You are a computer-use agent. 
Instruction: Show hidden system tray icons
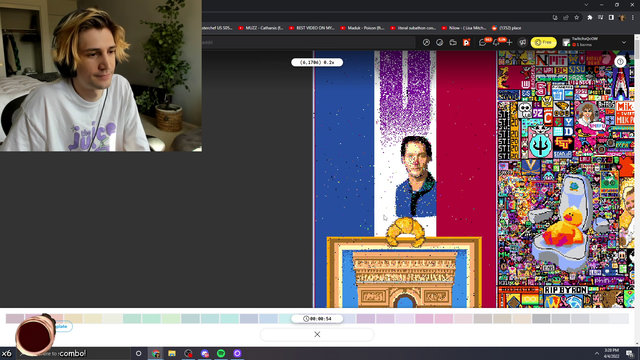[597, 353]
